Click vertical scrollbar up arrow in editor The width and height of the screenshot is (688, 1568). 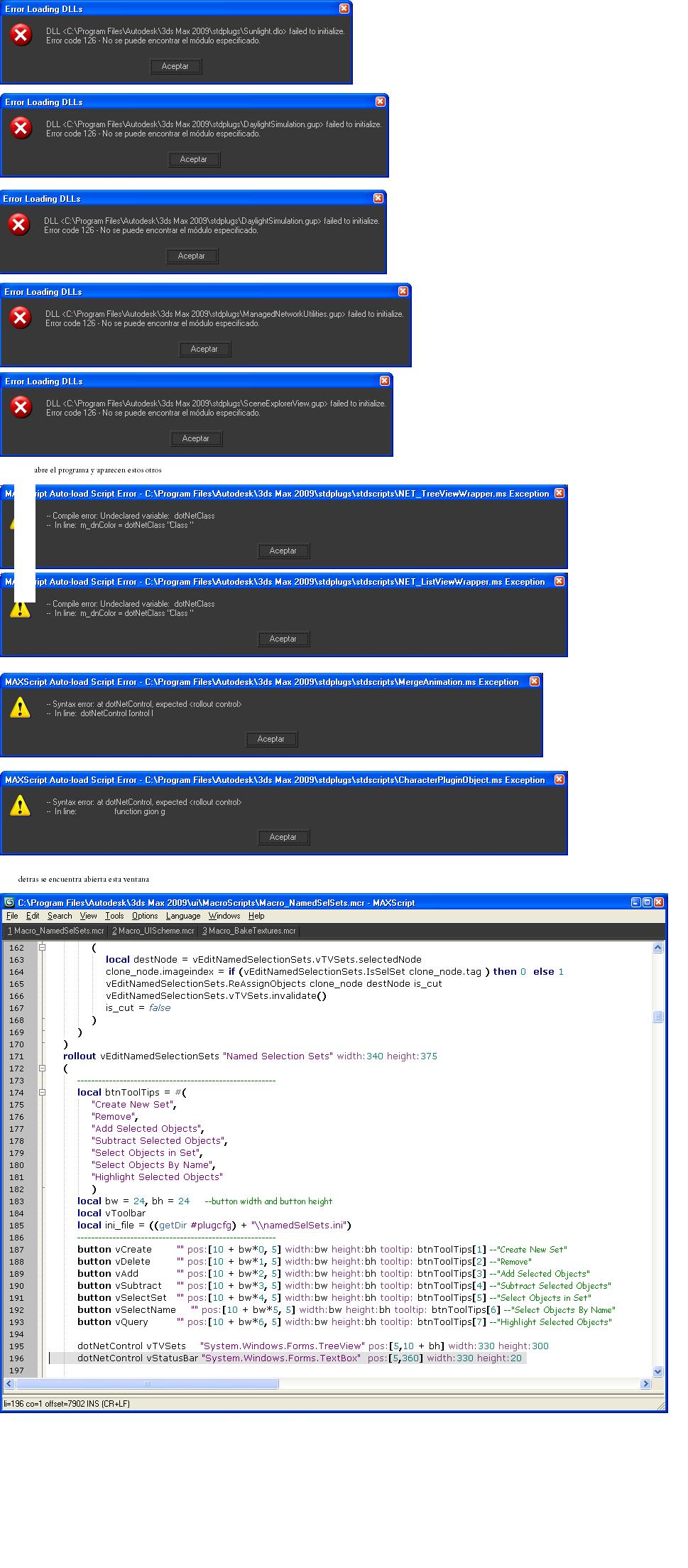point(657,947)
